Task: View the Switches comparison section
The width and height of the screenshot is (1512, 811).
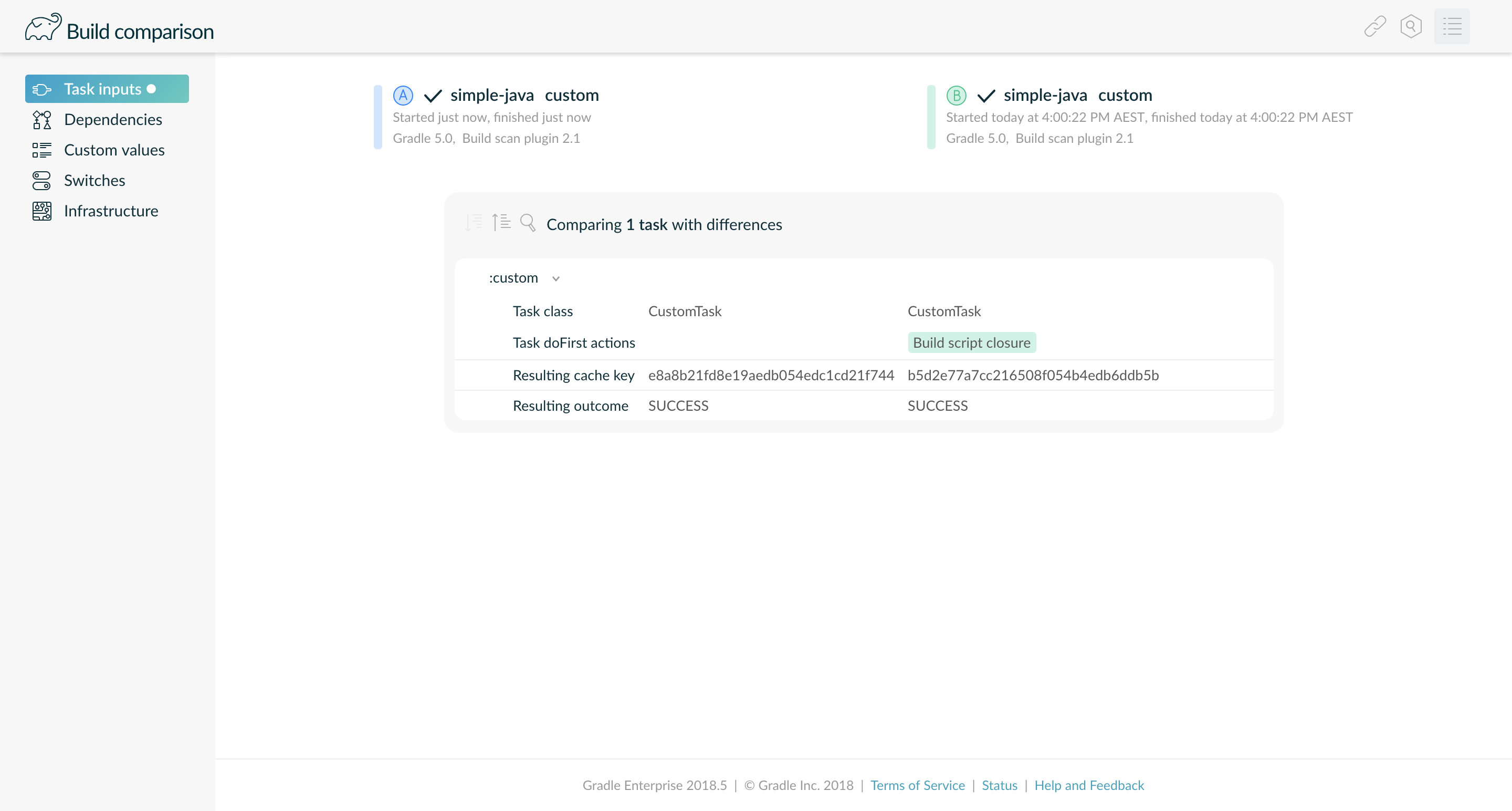Action: point(94,180)
